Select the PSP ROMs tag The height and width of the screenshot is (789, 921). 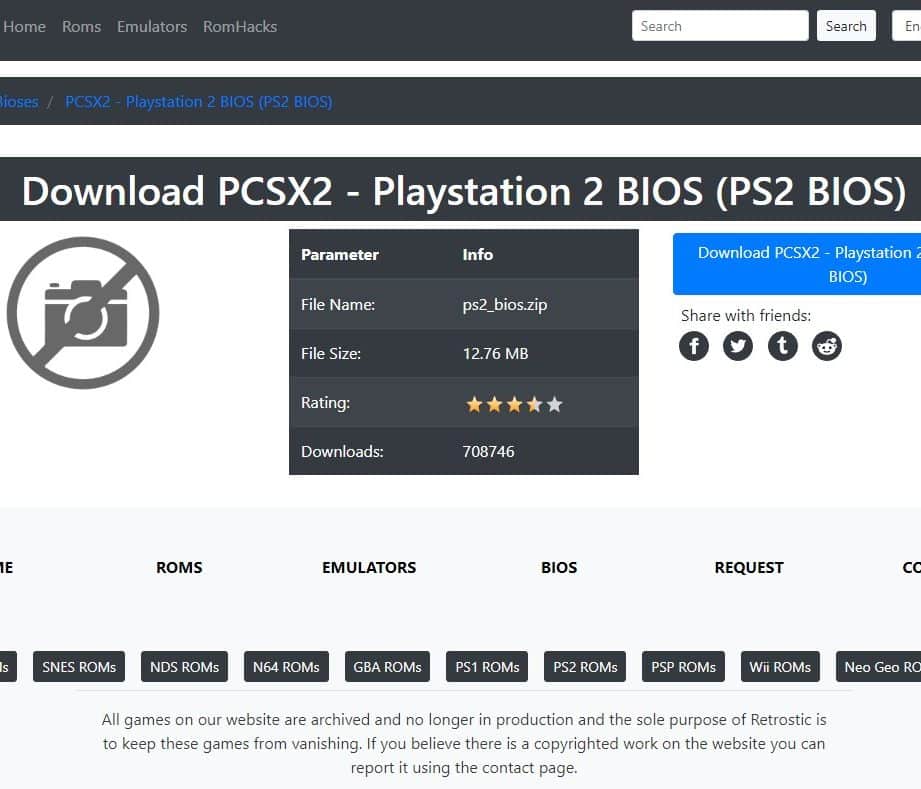coord(683,667)
